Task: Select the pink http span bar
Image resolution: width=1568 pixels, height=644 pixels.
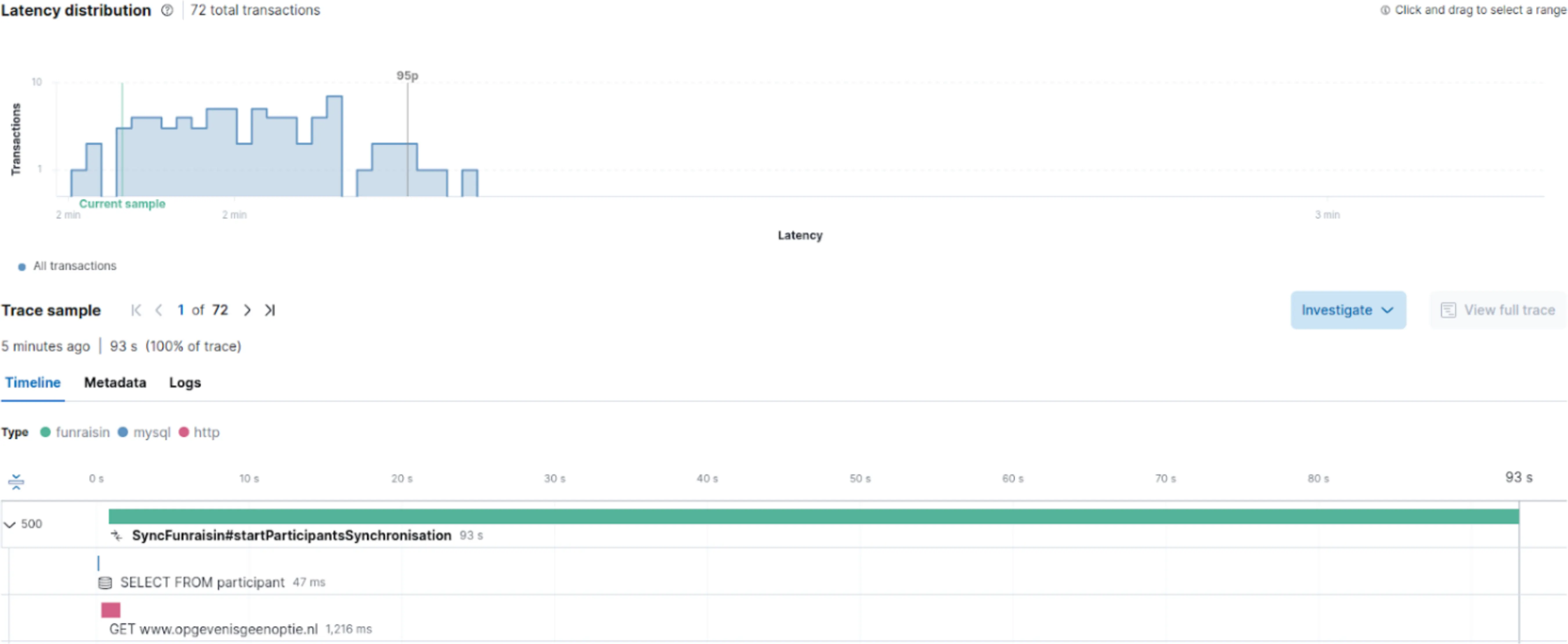Action: tap(111, 611)
